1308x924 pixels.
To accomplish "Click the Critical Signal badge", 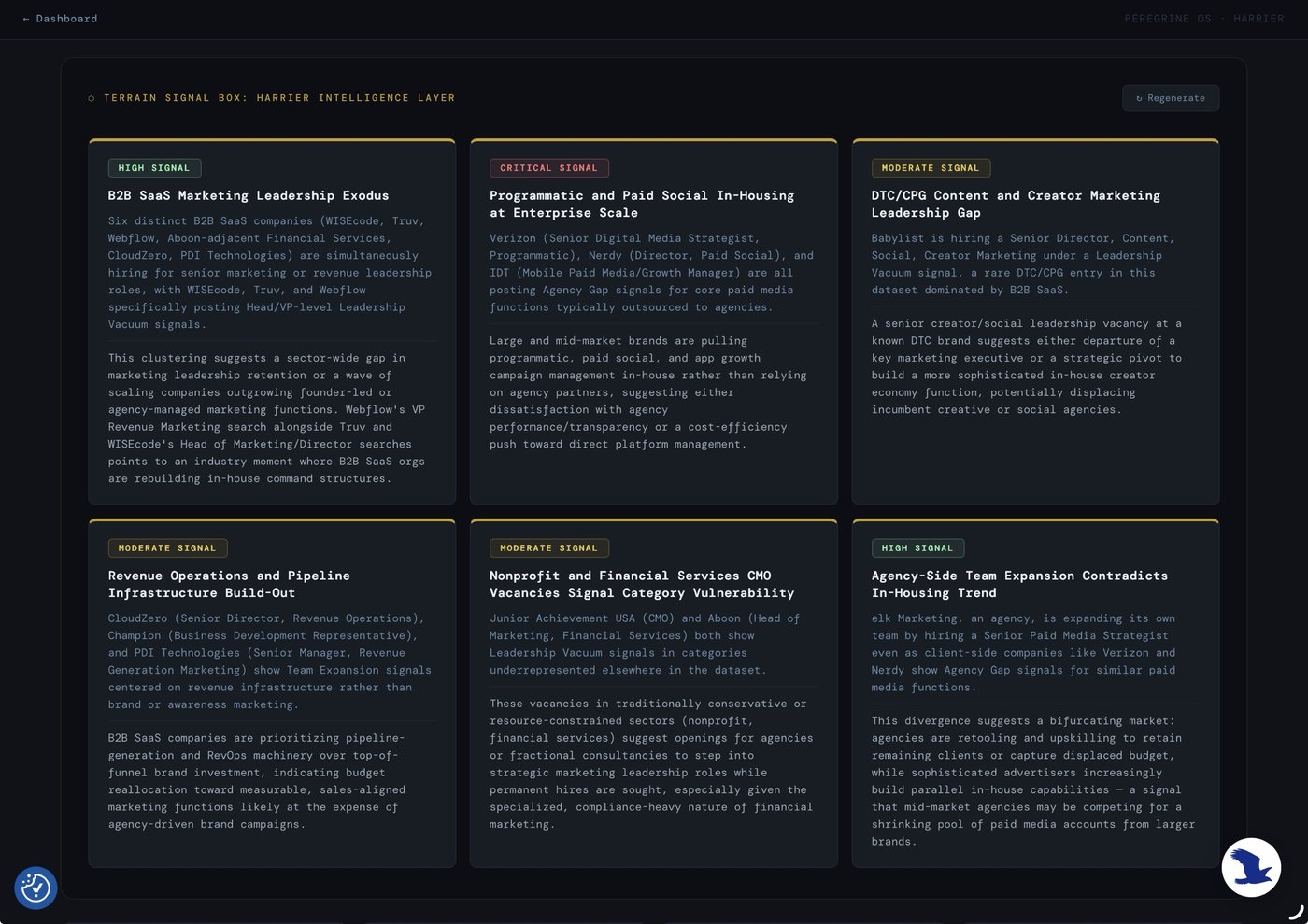I will (x=548, y=168).
